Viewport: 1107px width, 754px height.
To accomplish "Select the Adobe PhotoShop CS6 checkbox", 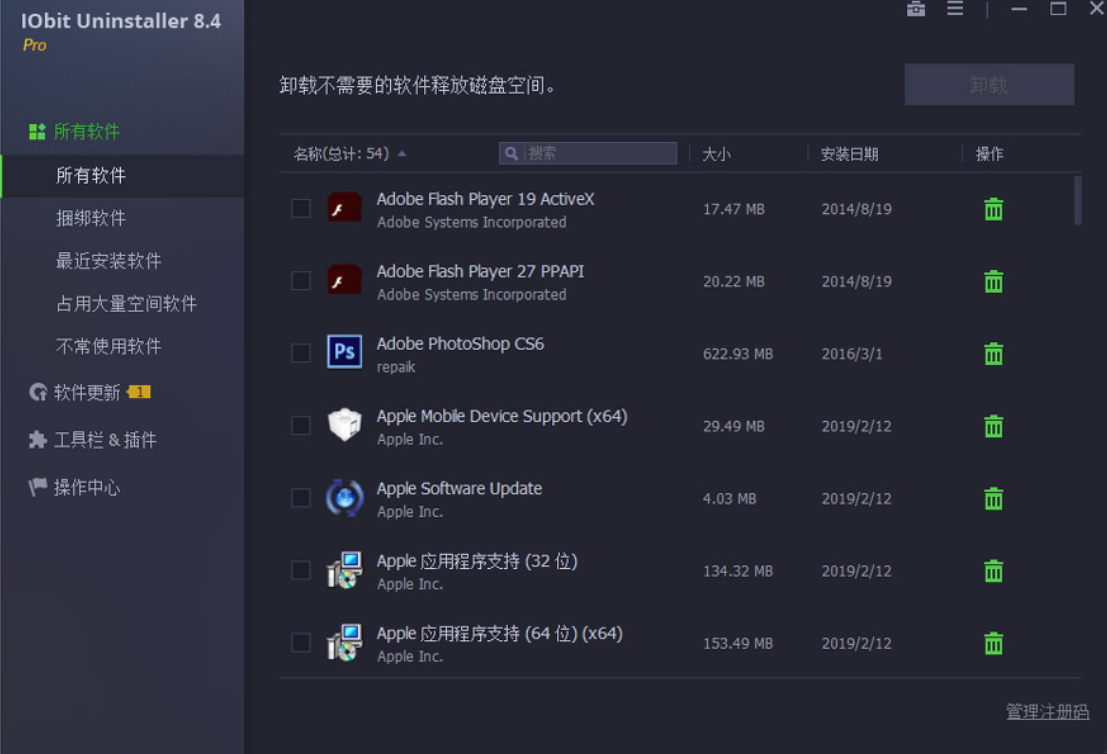I will click(301, 353).
